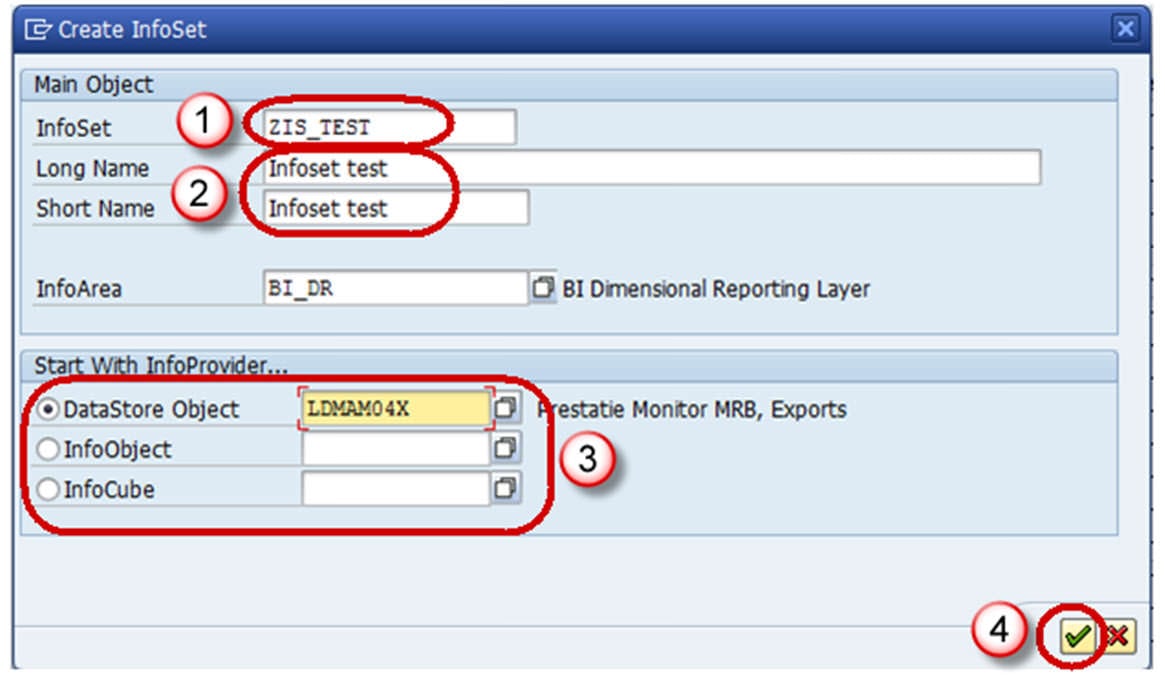Open value help for InfoObject field
This screenshot has height=675, width=1165.
click(x=505, y=448)
